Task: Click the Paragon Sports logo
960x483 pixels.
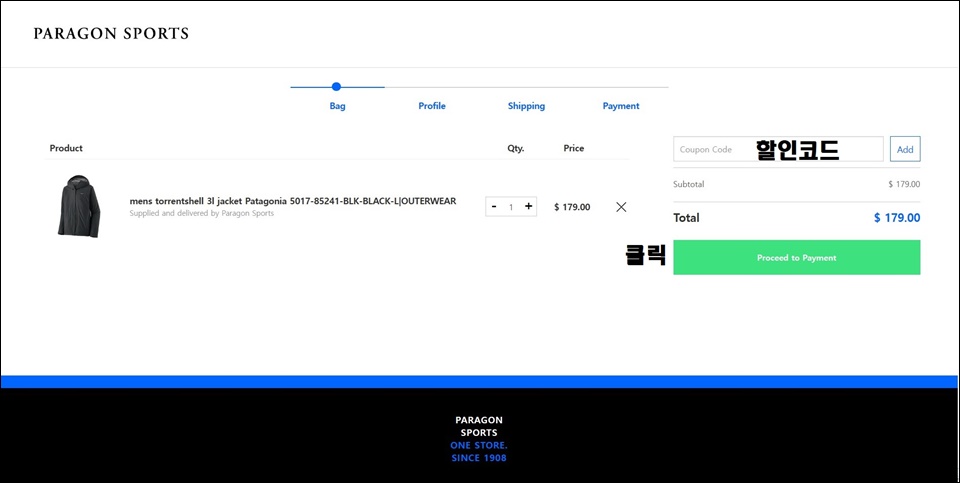Action: pyautogui.click(x=111, y=34)
